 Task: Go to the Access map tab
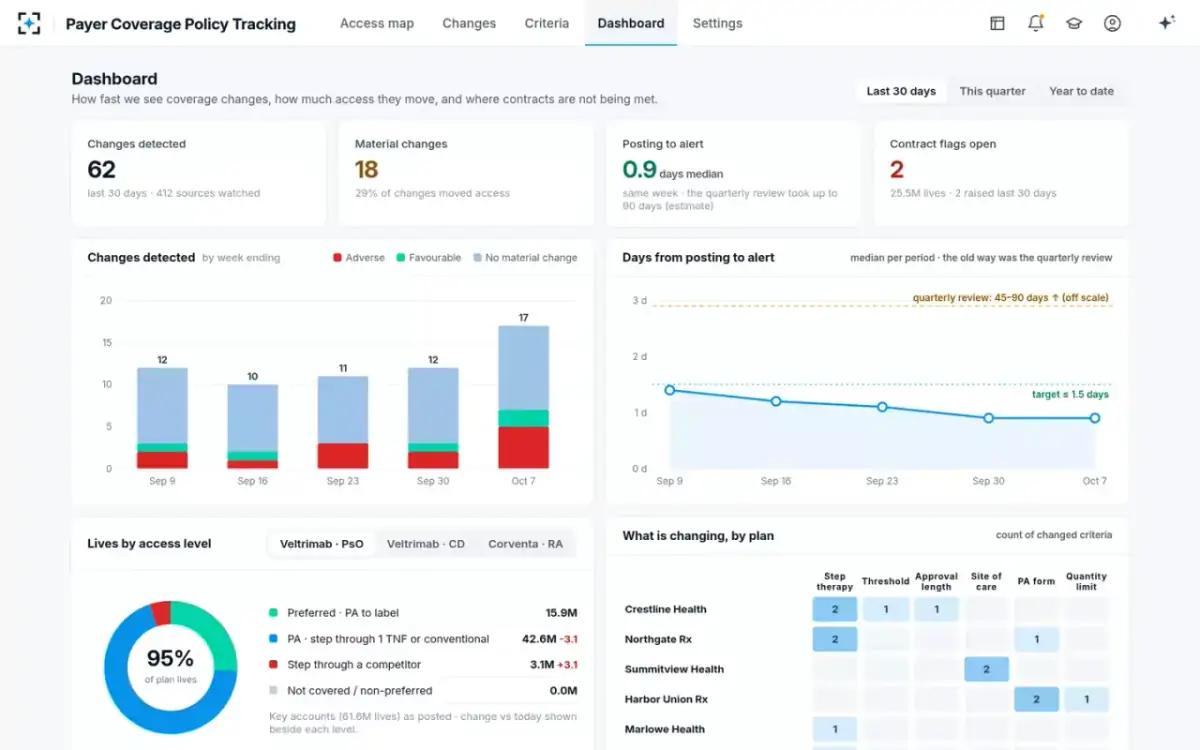pos(377,23)
